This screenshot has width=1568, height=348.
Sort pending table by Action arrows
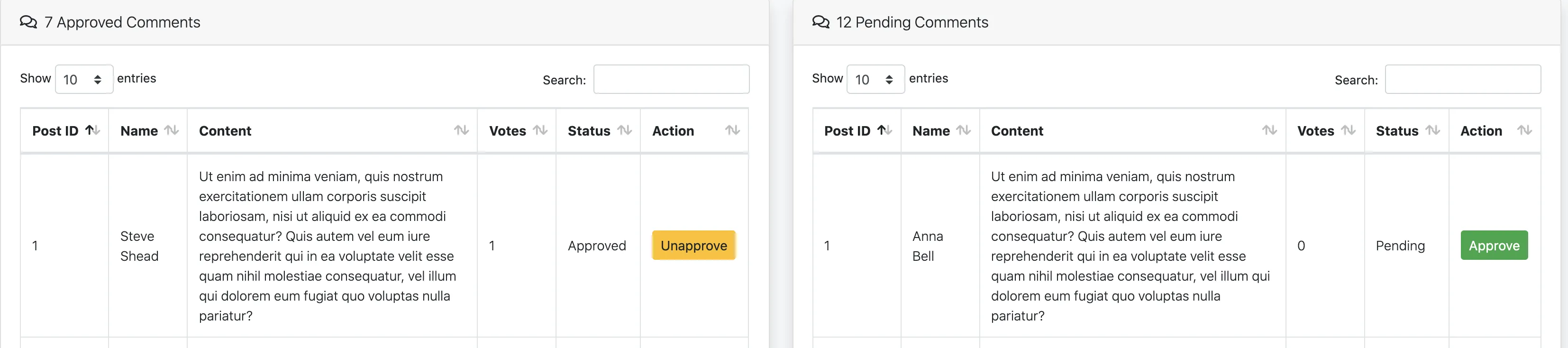point(1523,130)
